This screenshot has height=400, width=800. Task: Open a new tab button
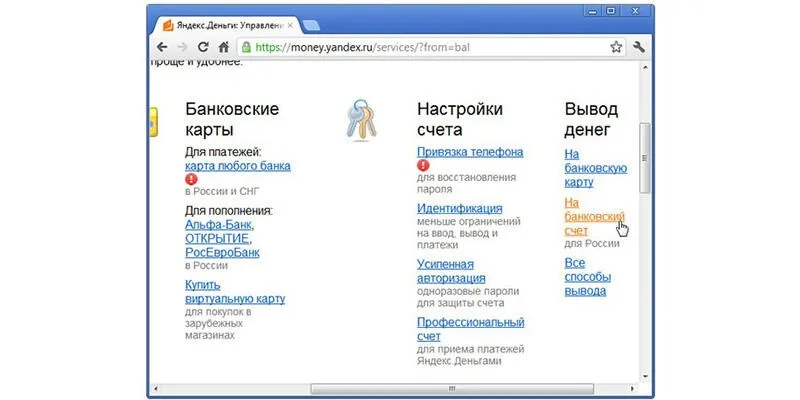(311, 26)
